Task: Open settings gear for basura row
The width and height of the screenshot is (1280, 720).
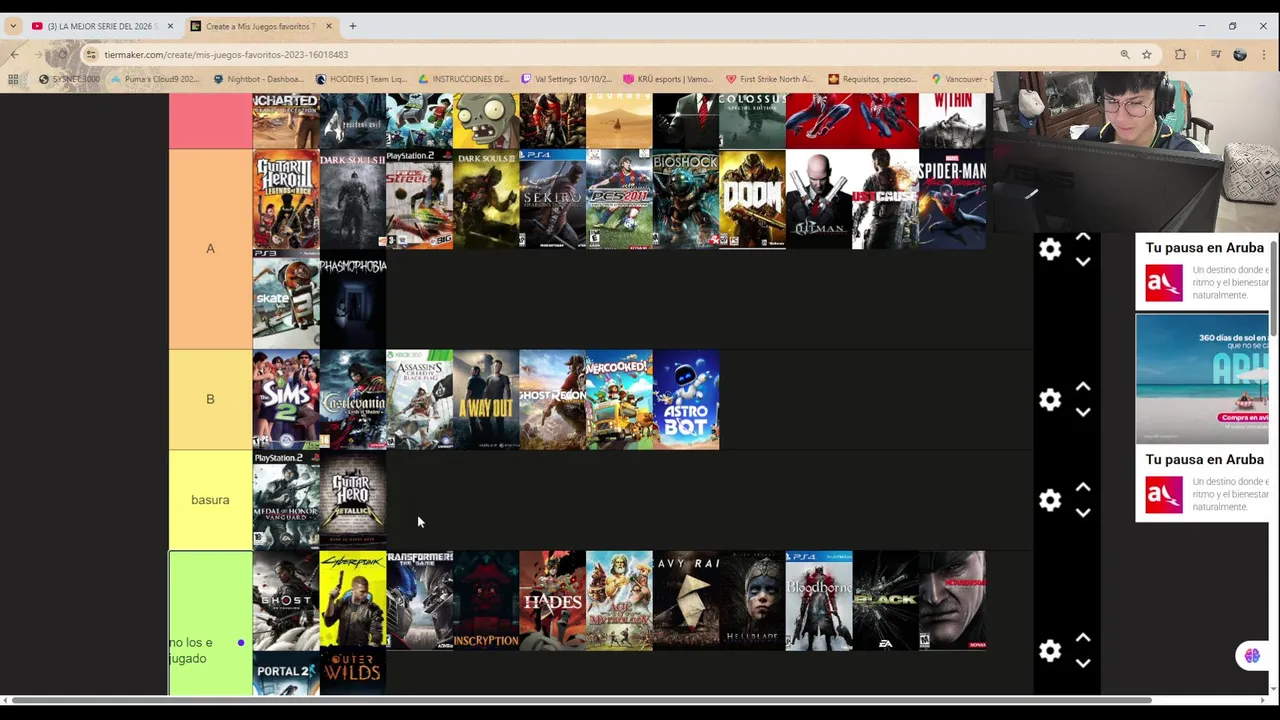Action: [1050, 500]
